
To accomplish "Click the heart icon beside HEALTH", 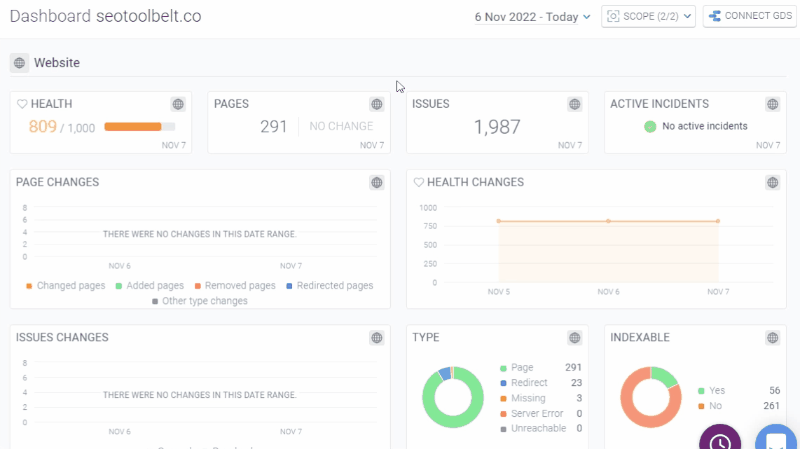I will tap(22, 104).
